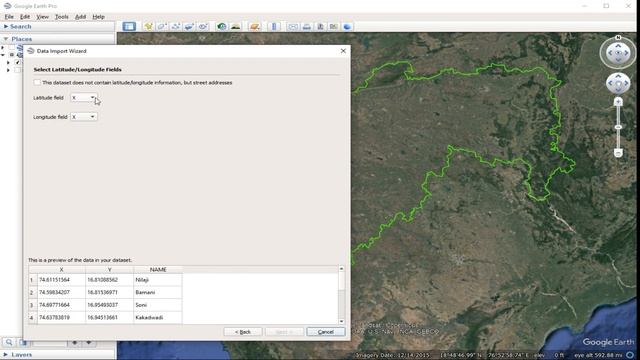Select the Add Polygon tool
Viewport: 640px width, 360px height.
click(162, 27)
